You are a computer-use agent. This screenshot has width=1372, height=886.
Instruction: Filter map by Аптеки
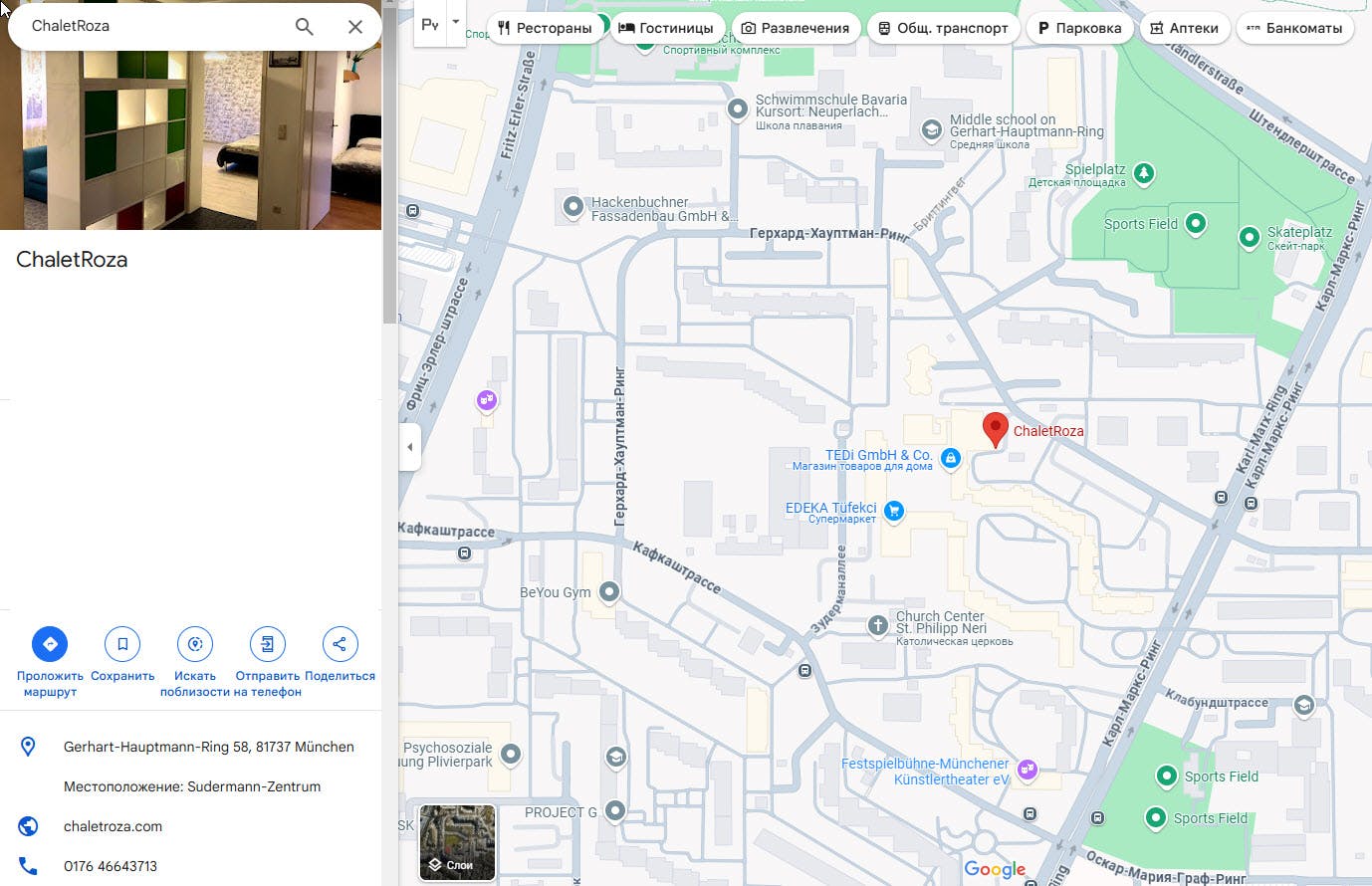click(x=1184, y=28)
